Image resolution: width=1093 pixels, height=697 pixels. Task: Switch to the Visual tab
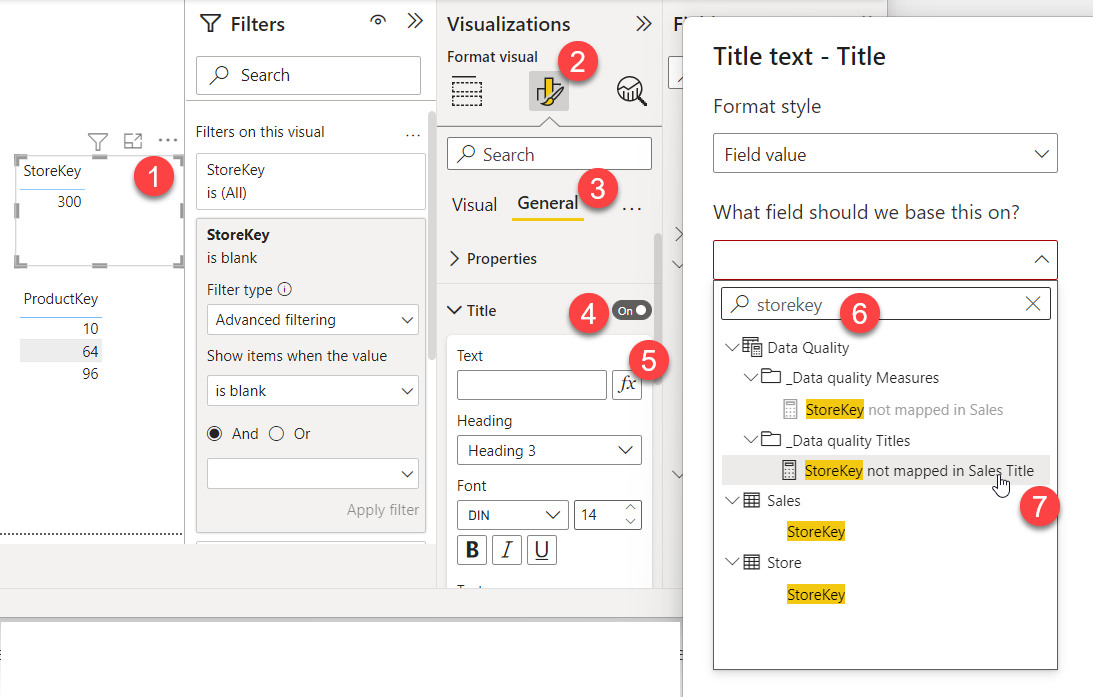pos(474,204)
